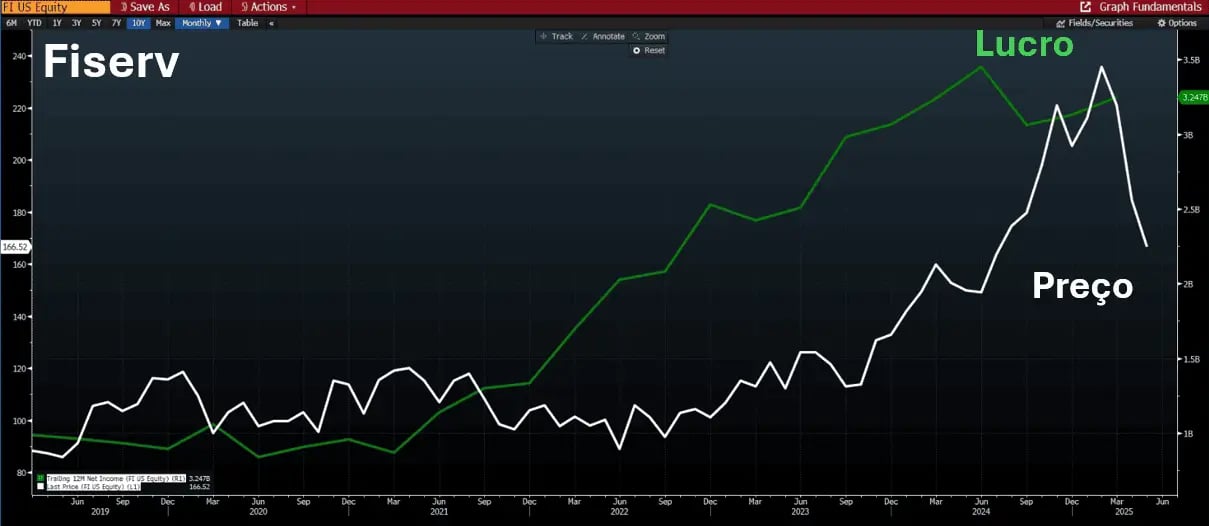Click the 166.52 price marker on left axis
Image resolution: width=1209 pixels, height=526 pixels.
point(15,245)
